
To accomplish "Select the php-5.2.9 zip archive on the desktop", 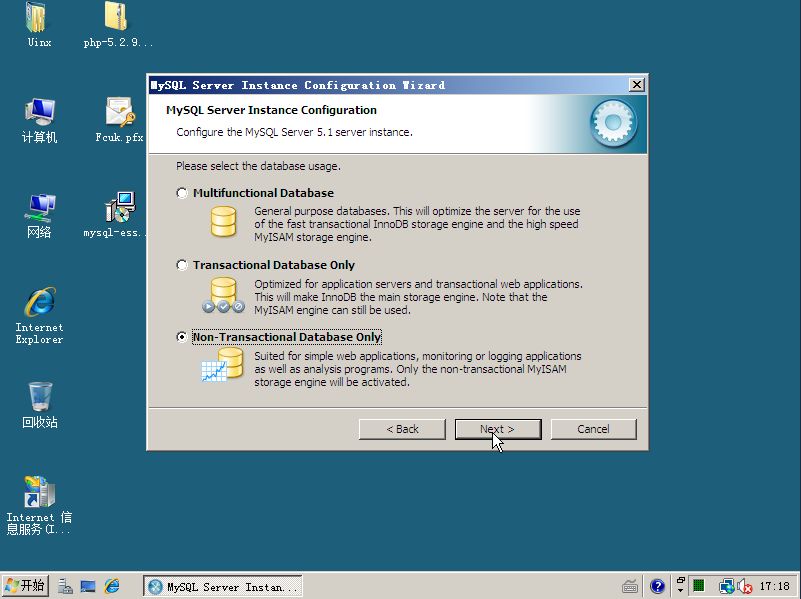I will pyautogui.click(x=117, y=25).
